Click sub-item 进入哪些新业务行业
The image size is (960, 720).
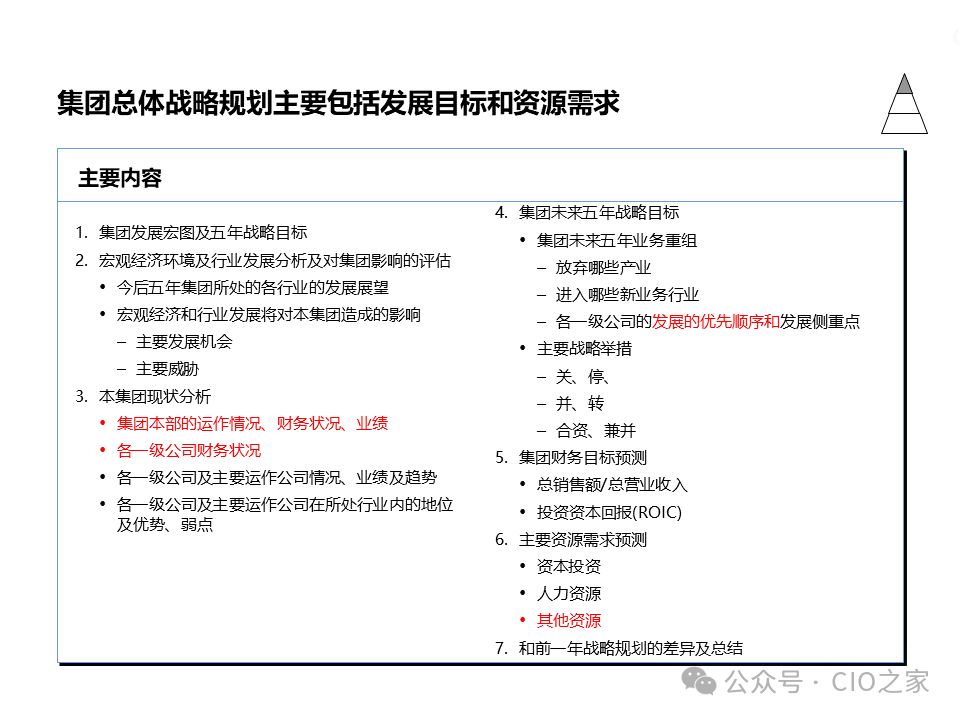(x=627, y=294)
